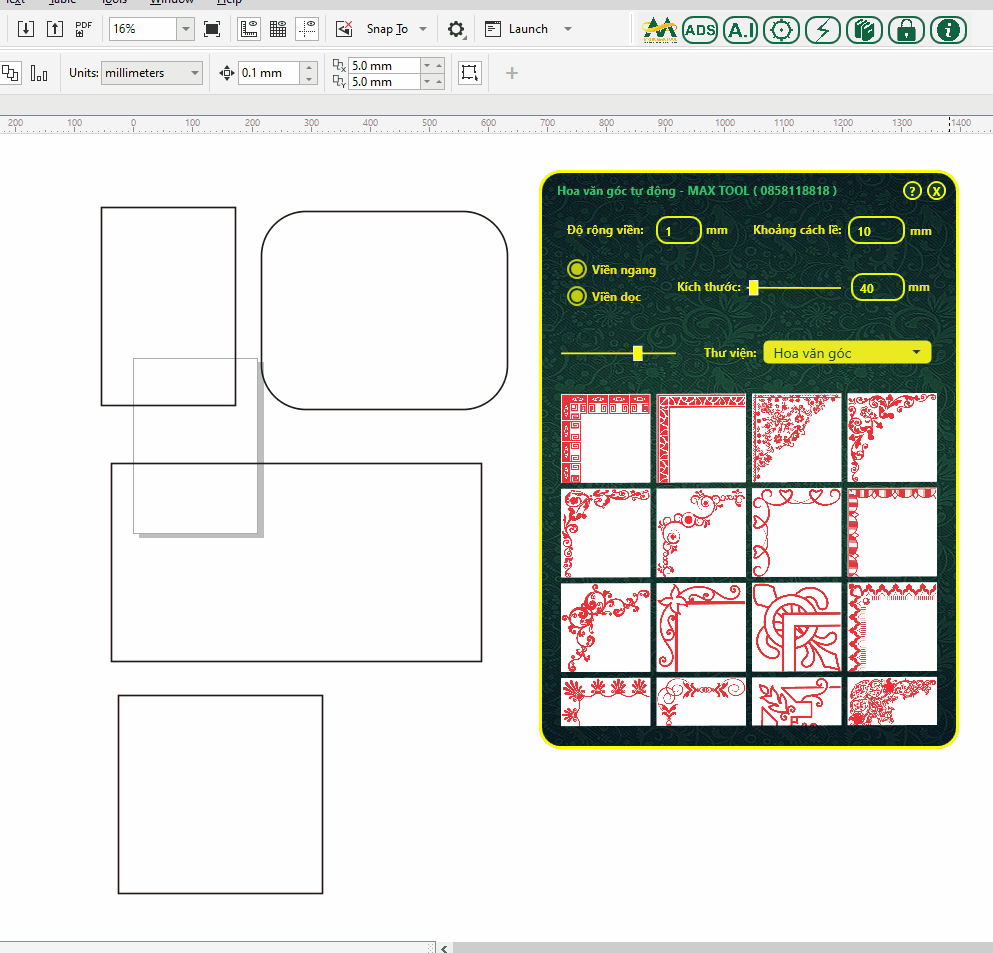Open the Launch menu
The width and height of the screenshot is (993, 953).
pos(568,29)
